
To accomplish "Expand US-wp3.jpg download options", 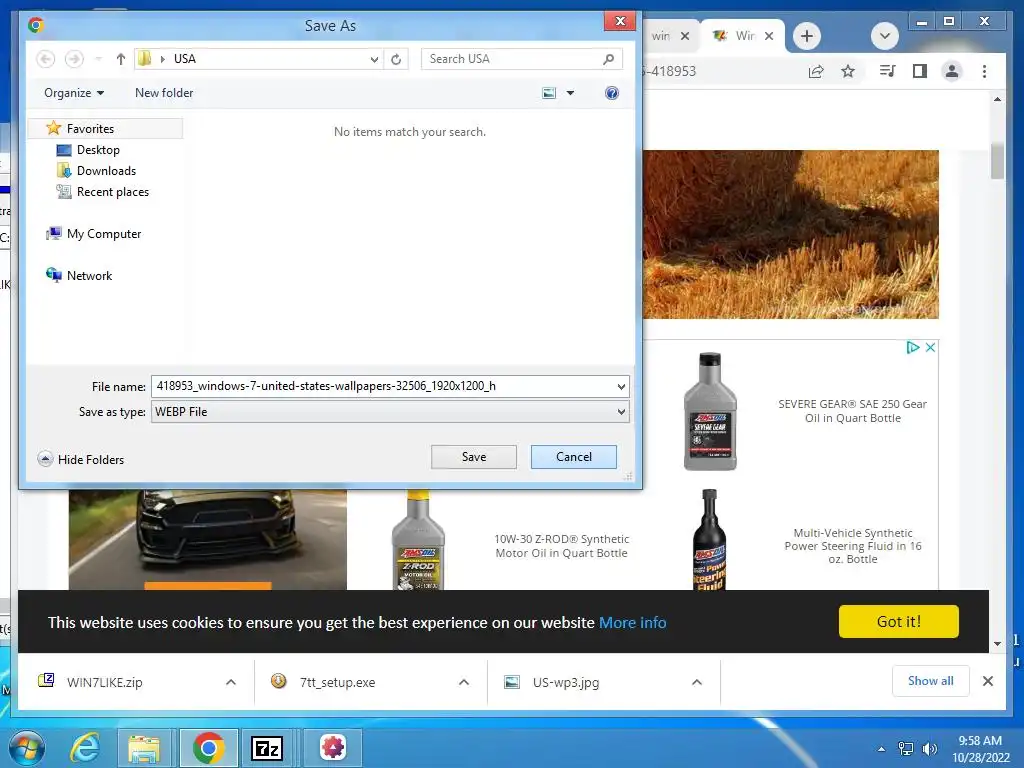I will [697, 682].
